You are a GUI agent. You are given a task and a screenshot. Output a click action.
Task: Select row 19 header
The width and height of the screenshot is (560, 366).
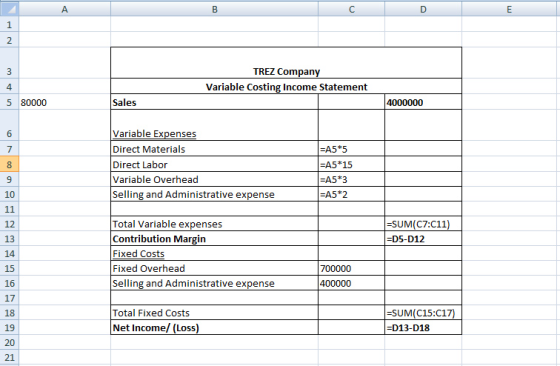(x=9, y=327)
